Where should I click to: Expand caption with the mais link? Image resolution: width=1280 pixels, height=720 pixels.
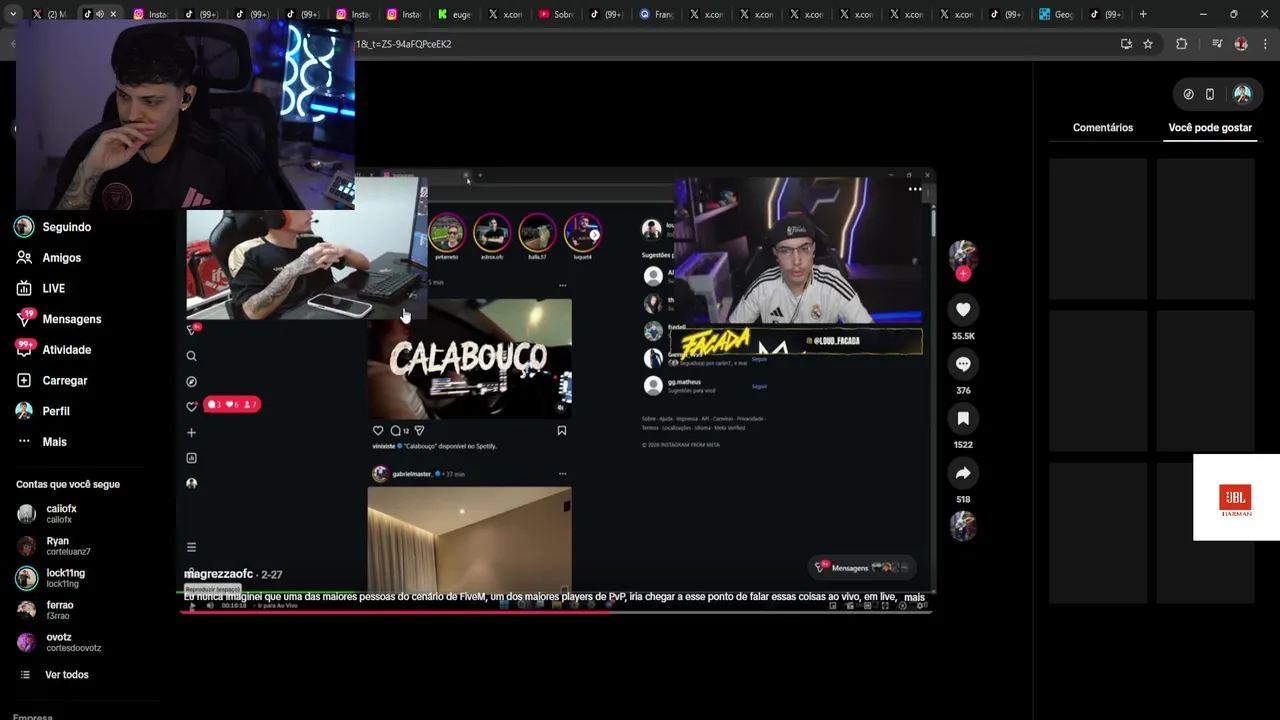point(914,597)
